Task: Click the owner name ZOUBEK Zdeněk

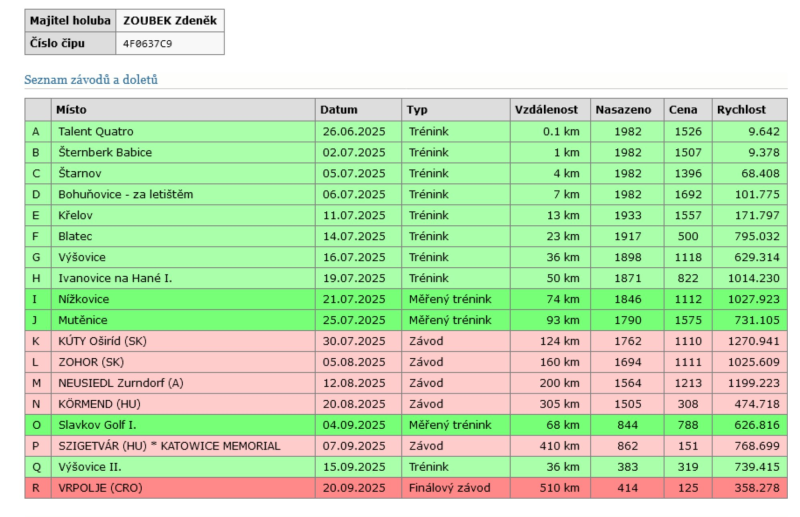Action: tap(168, 20)
